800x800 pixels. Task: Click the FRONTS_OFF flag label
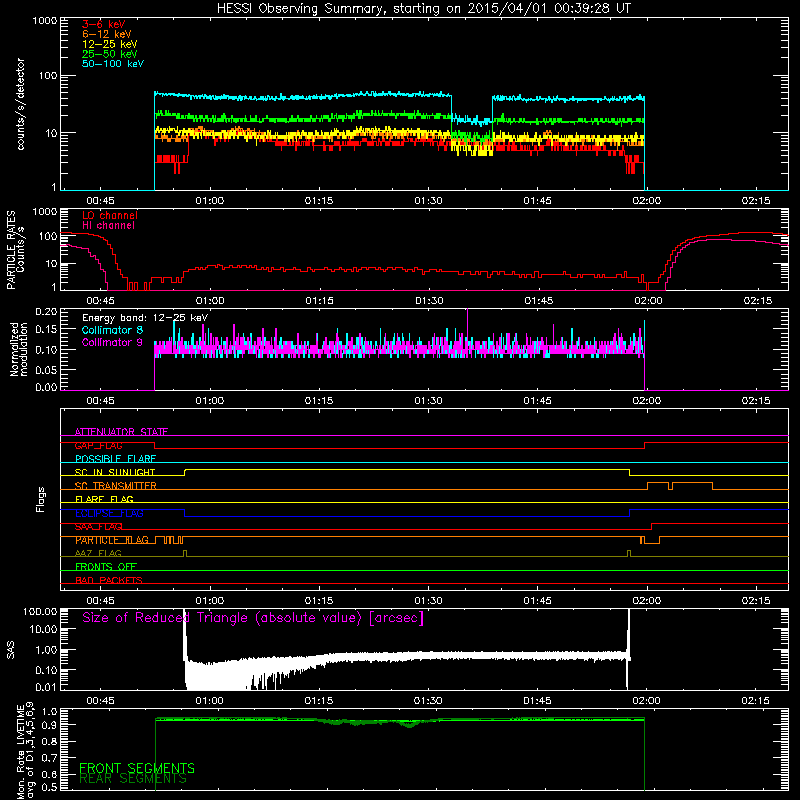tap(106, 567)
